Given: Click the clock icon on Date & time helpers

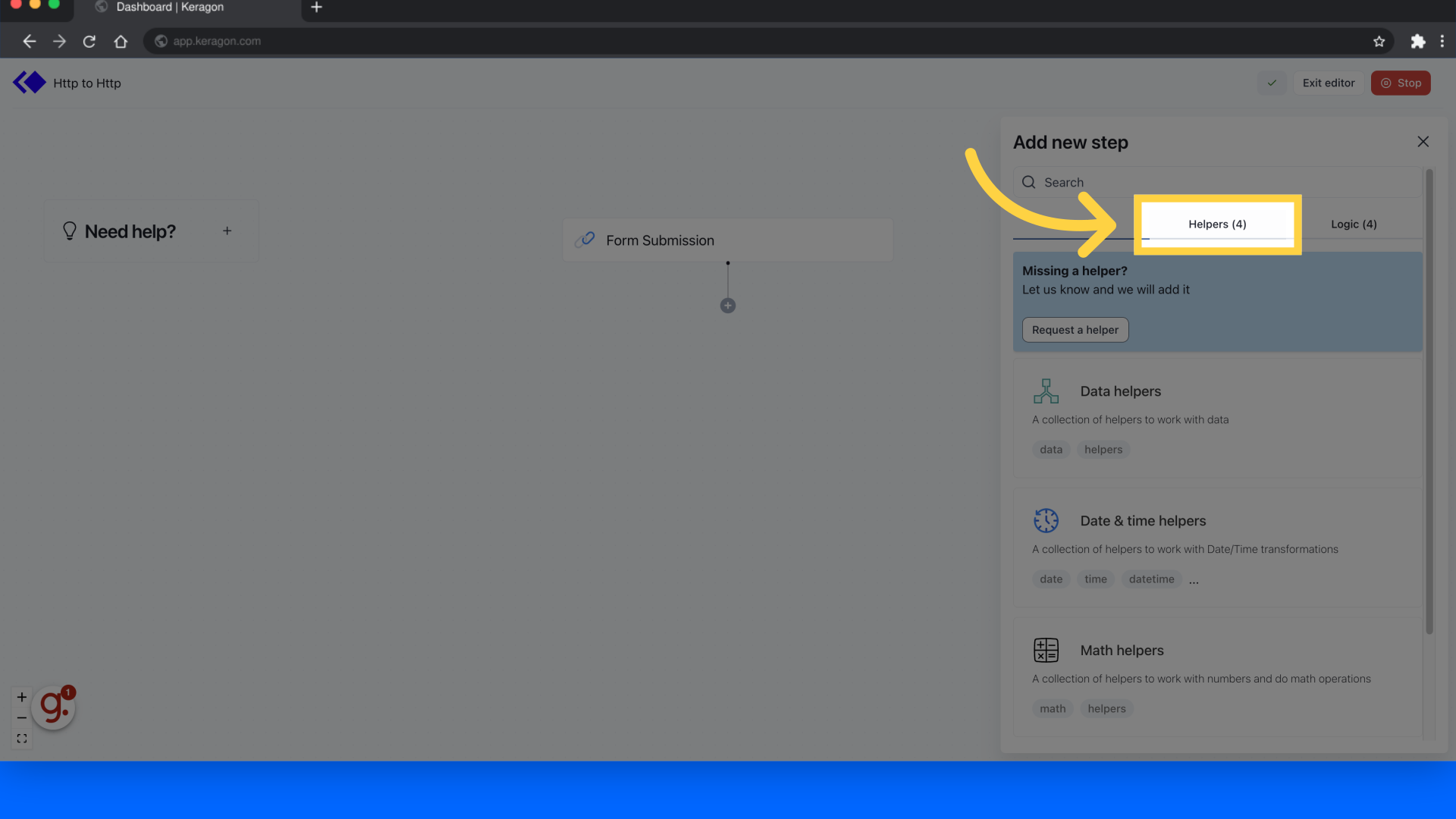Looking at the screenshot, I should (x=1046, y=520).
